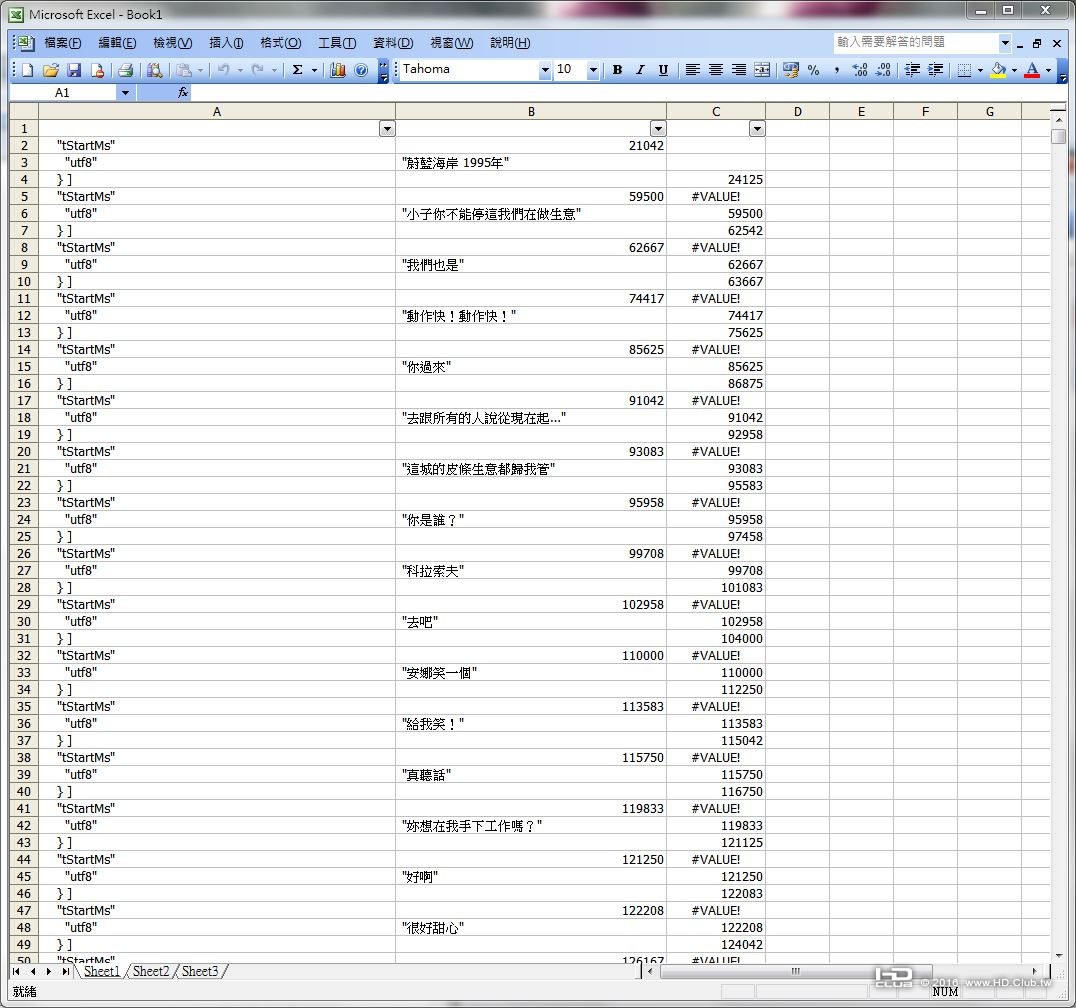Screen dimensions: 1076x1008
Task: Open the 檢視(V) View menu
Action: (172, 43)
